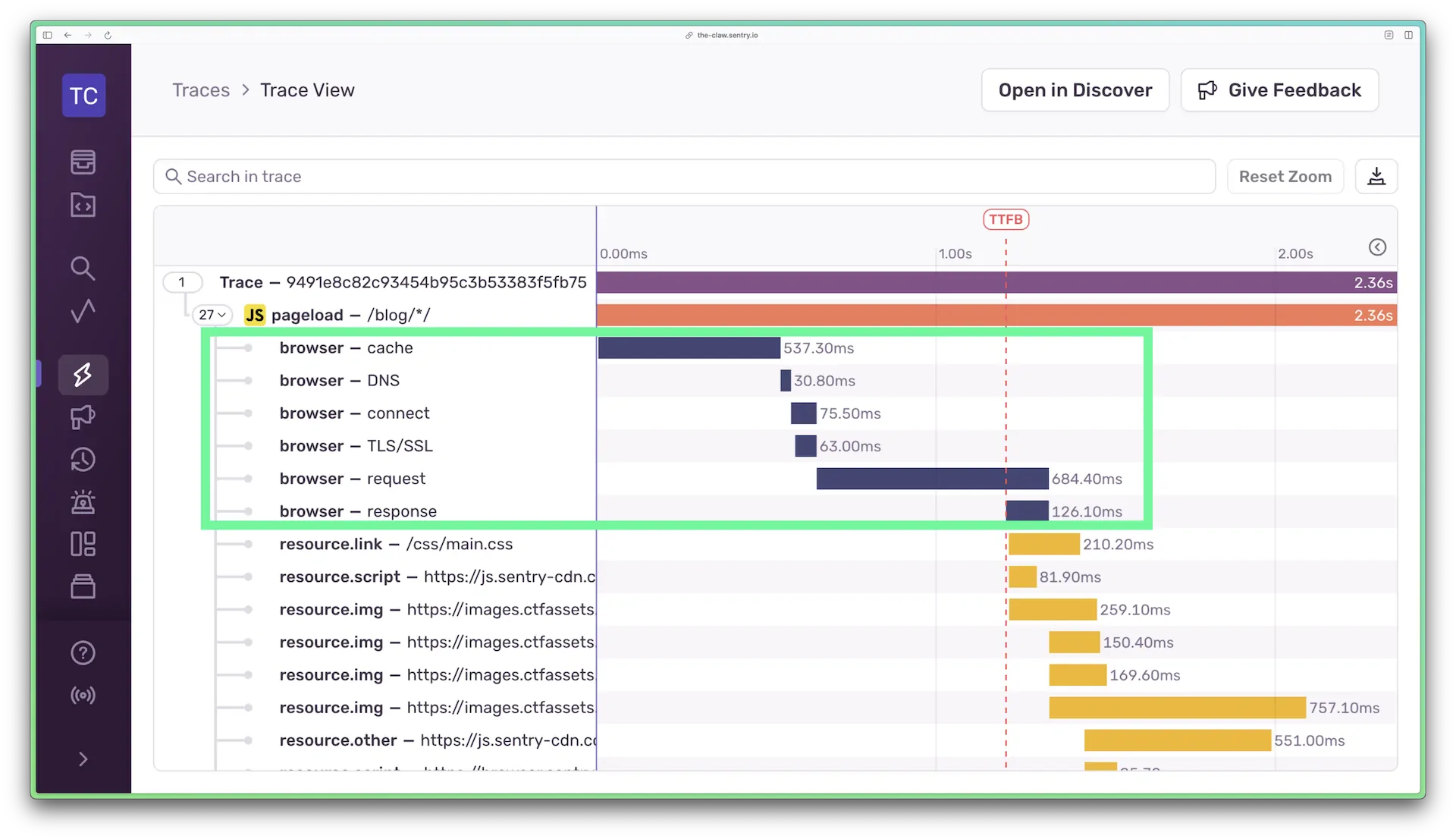Click the 63.00ms TLS/SSL span bar

tap(805, 445)
